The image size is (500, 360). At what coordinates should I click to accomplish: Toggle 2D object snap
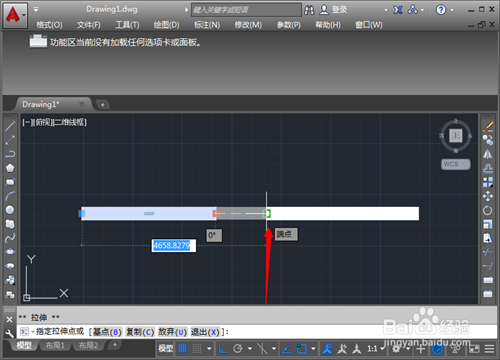pyautogui.click(x=302, y=349)
